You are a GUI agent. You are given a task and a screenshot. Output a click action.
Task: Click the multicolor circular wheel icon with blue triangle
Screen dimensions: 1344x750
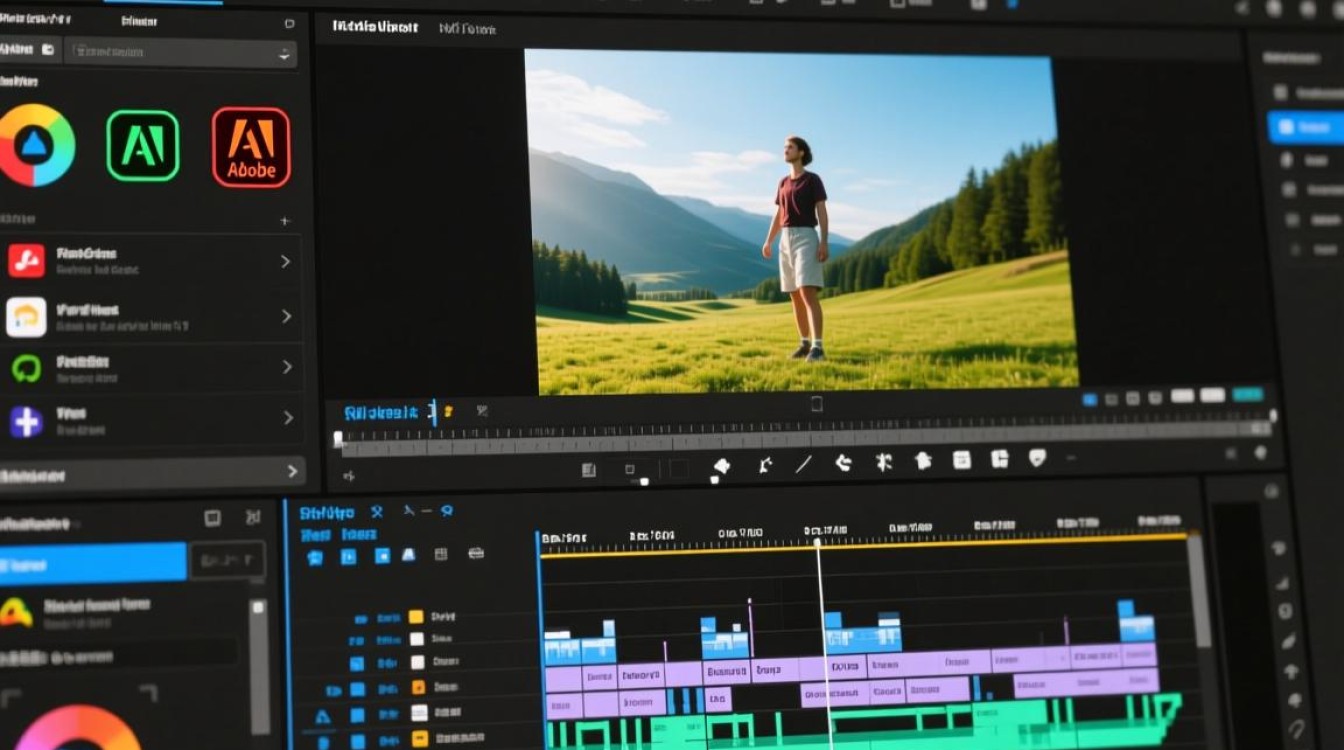35,146
